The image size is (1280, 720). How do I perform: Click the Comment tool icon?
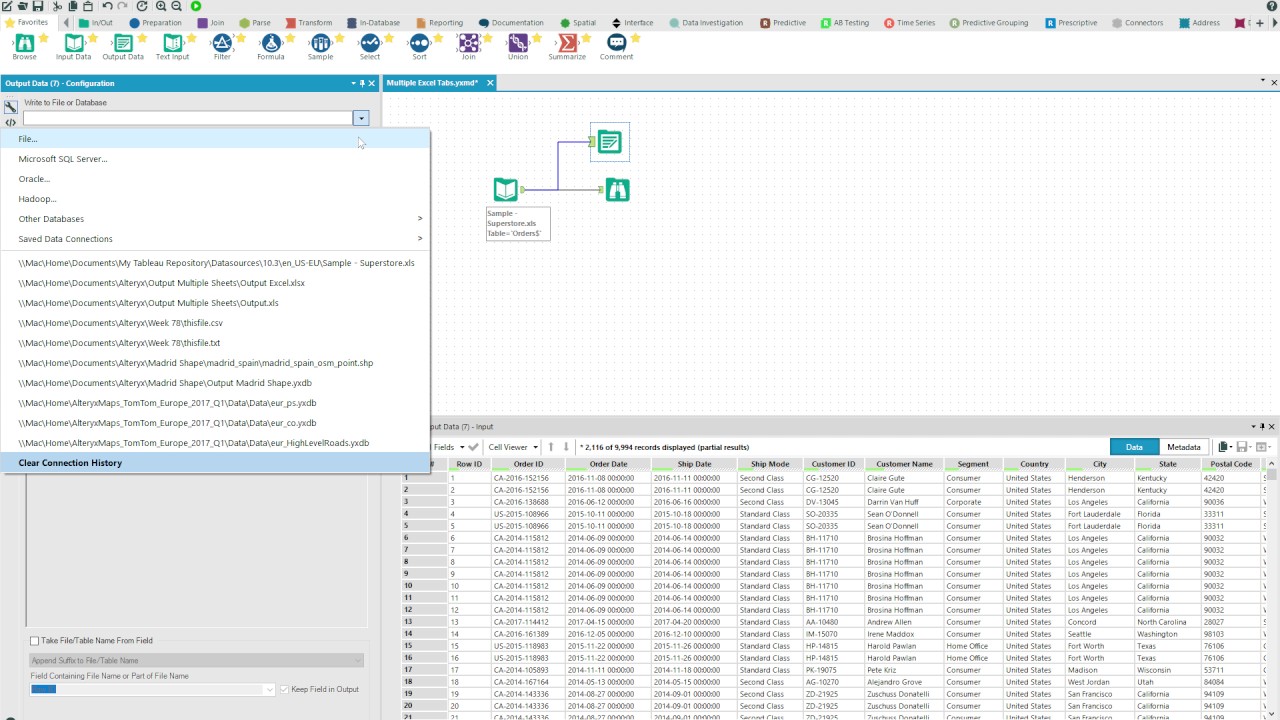click(x=616, y=42)
